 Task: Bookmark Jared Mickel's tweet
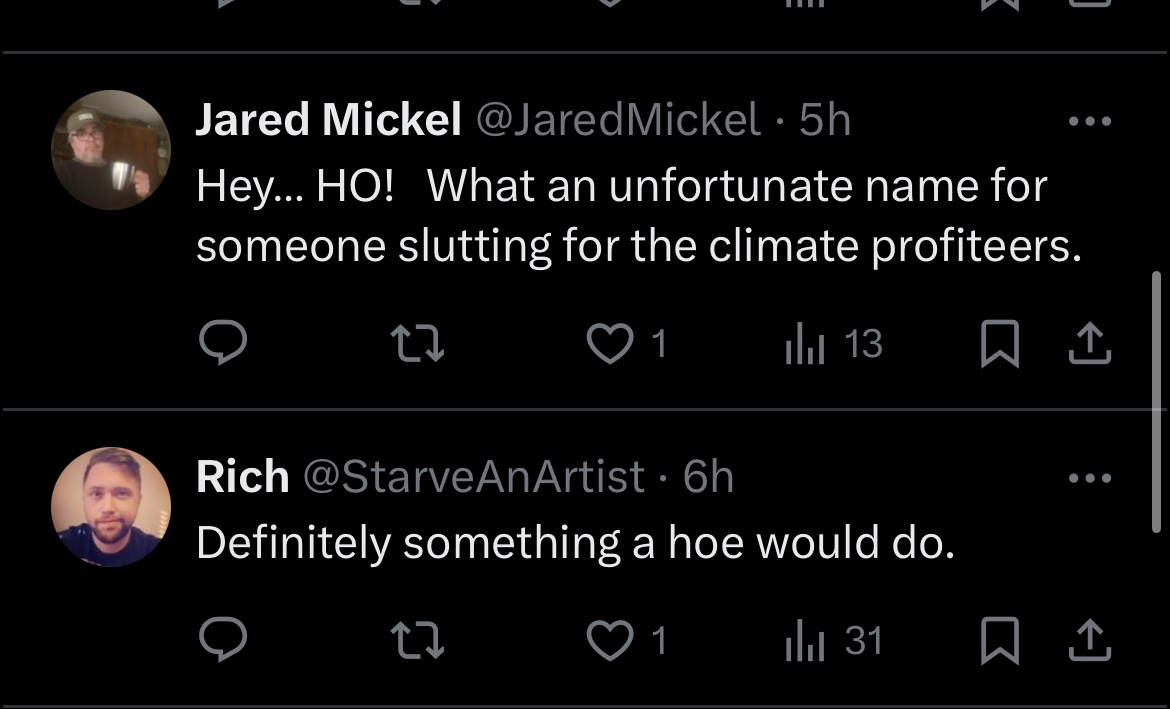[x=998, y=344]
